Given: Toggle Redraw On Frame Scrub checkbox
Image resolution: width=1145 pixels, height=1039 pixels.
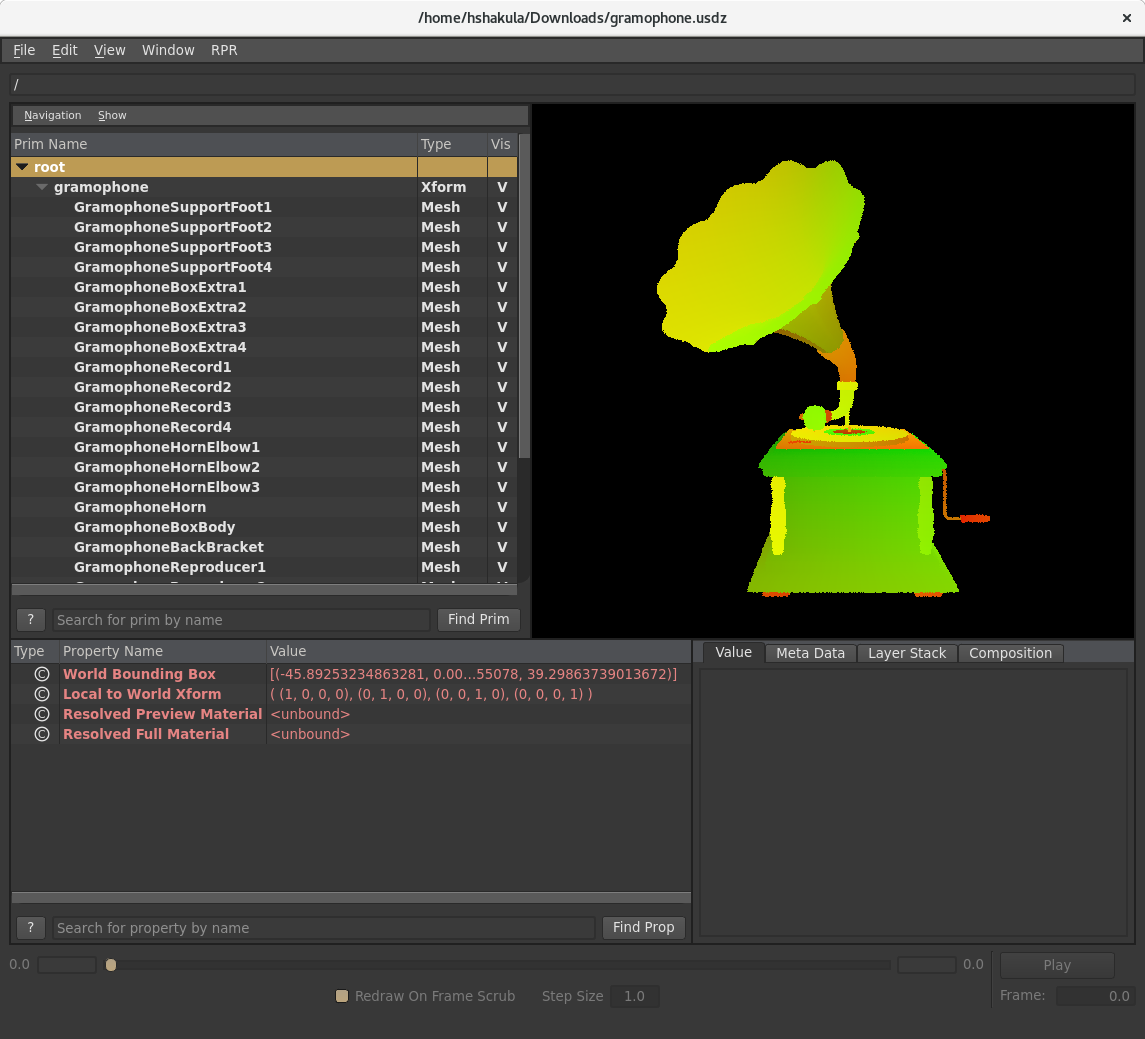Looking at the screenshot, I should tap(342, 996).
